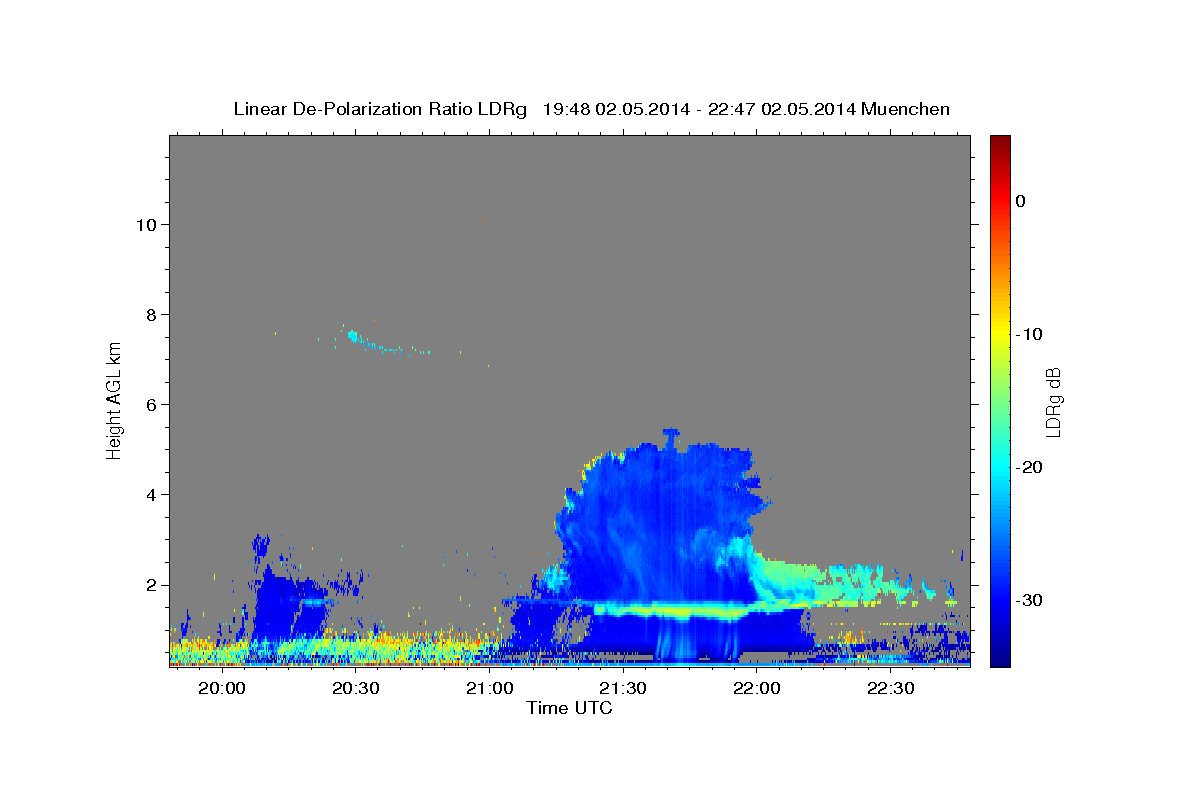Screen dimensions: 1200x800
Task: Click the time tick label '20:30'
Action: coord(356,688)
